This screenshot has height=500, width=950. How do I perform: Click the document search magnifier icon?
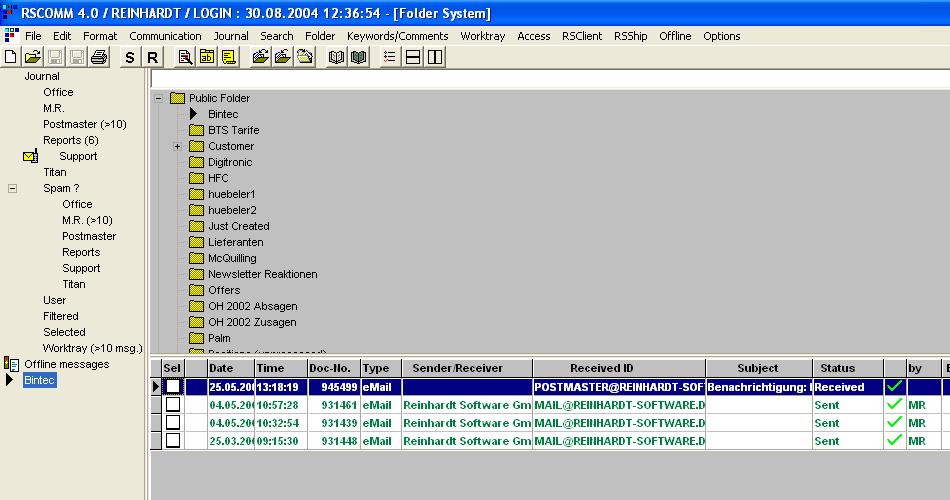(x=185, y=58)
